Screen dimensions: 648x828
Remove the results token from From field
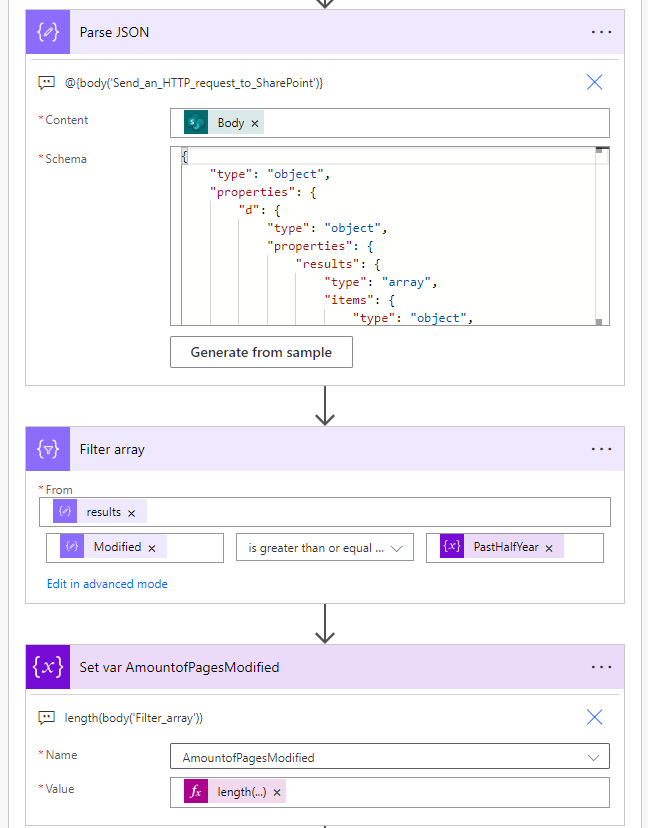131,512
